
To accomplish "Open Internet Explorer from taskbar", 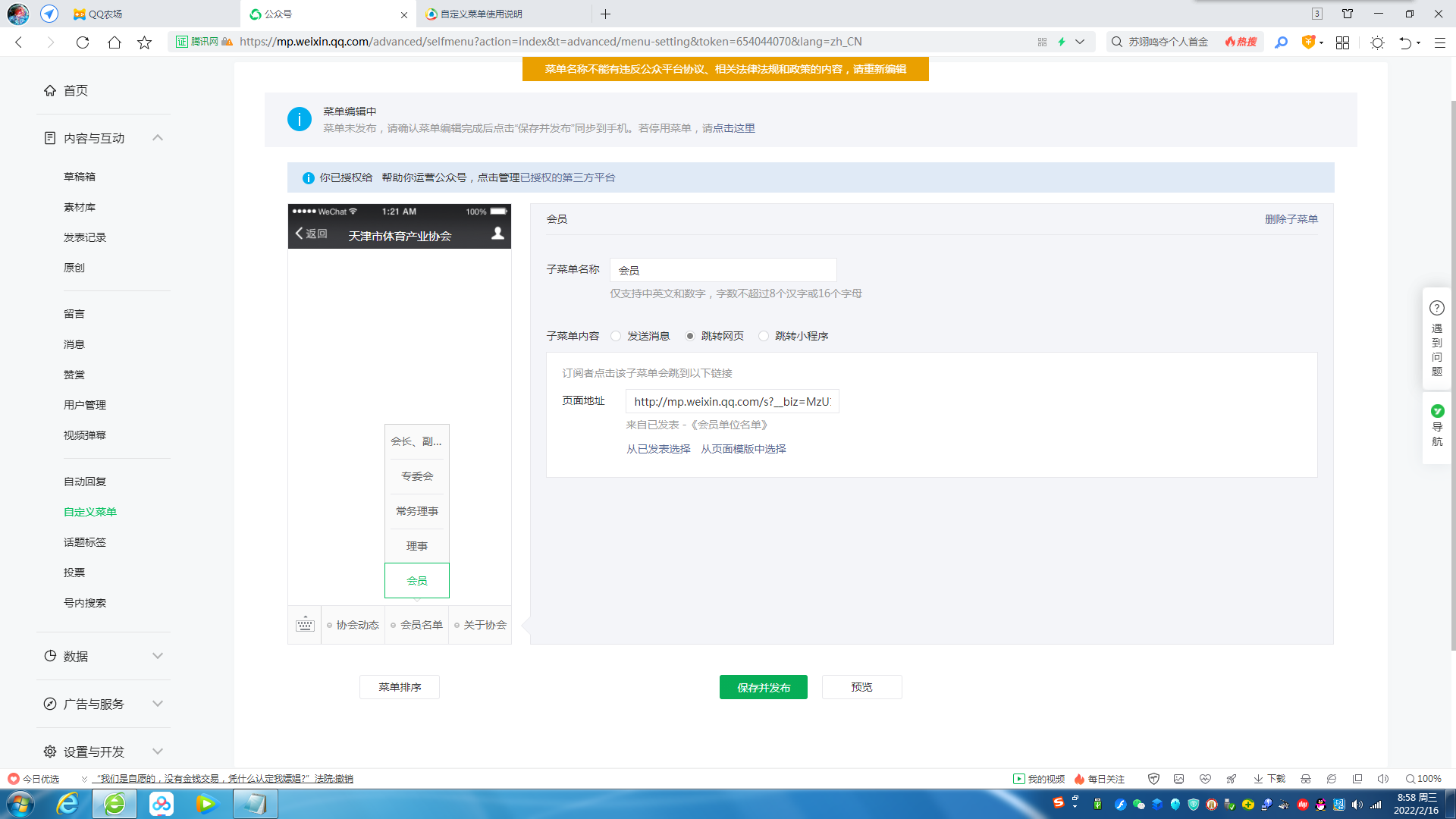I will [x=67, y=804].
